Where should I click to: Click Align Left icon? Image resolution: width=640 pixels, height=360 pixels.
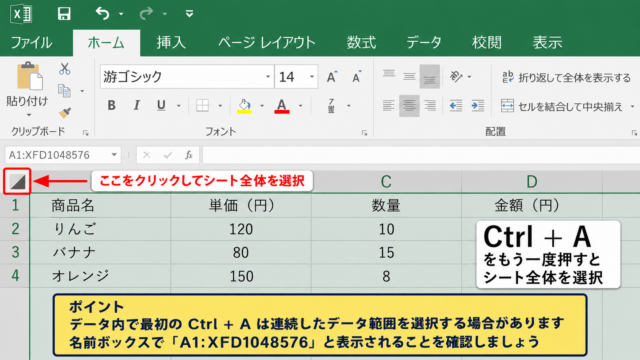(x=389, y=106)
